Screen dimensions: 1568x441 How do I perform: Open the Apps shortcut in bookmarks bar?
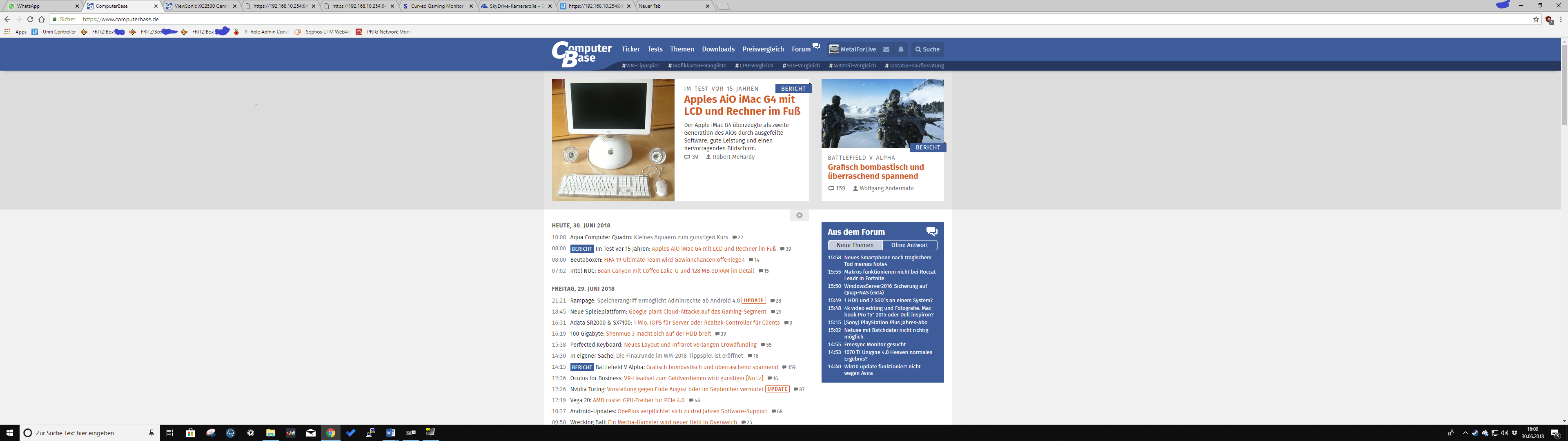[16, 32]
